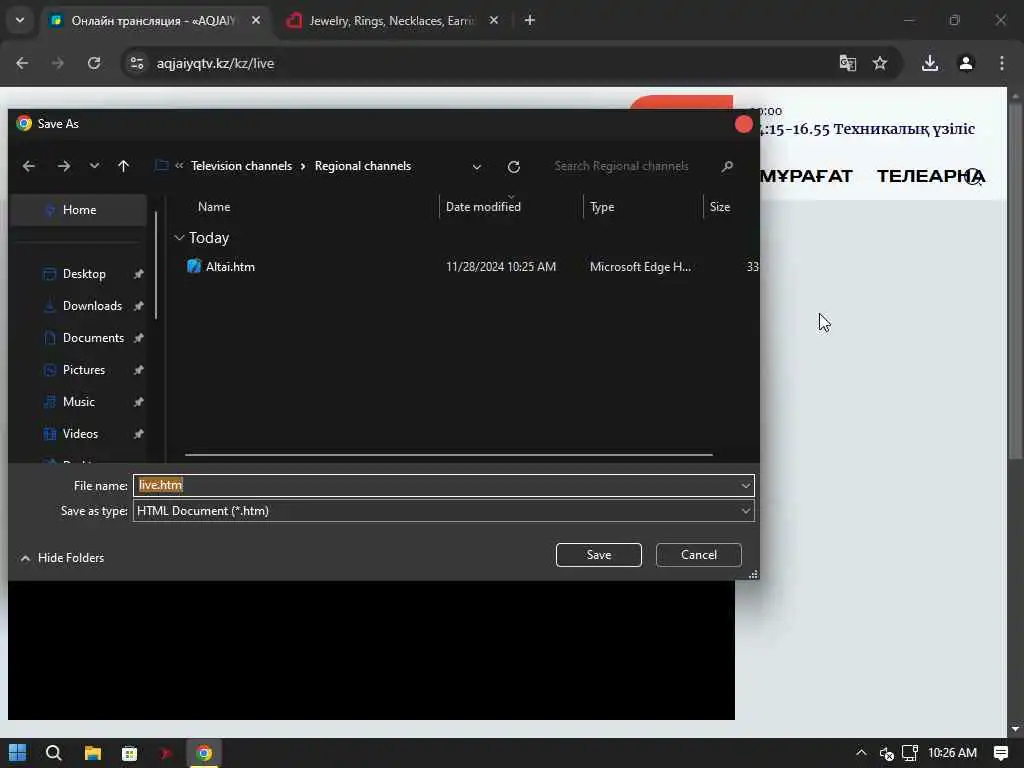Select Television channels in the breadcrumb path

[x=242, y=166]
